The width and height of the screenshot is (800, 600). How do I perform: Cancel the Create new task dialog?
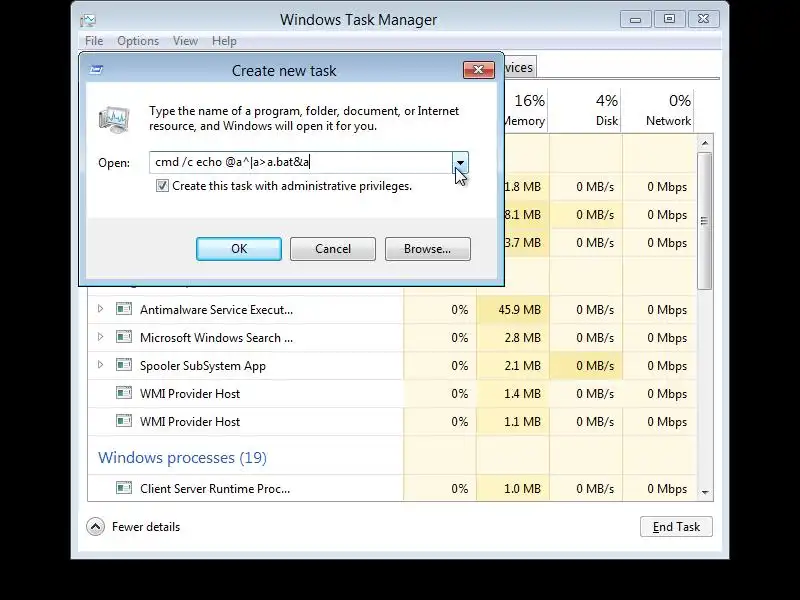[x=333, y=249]
